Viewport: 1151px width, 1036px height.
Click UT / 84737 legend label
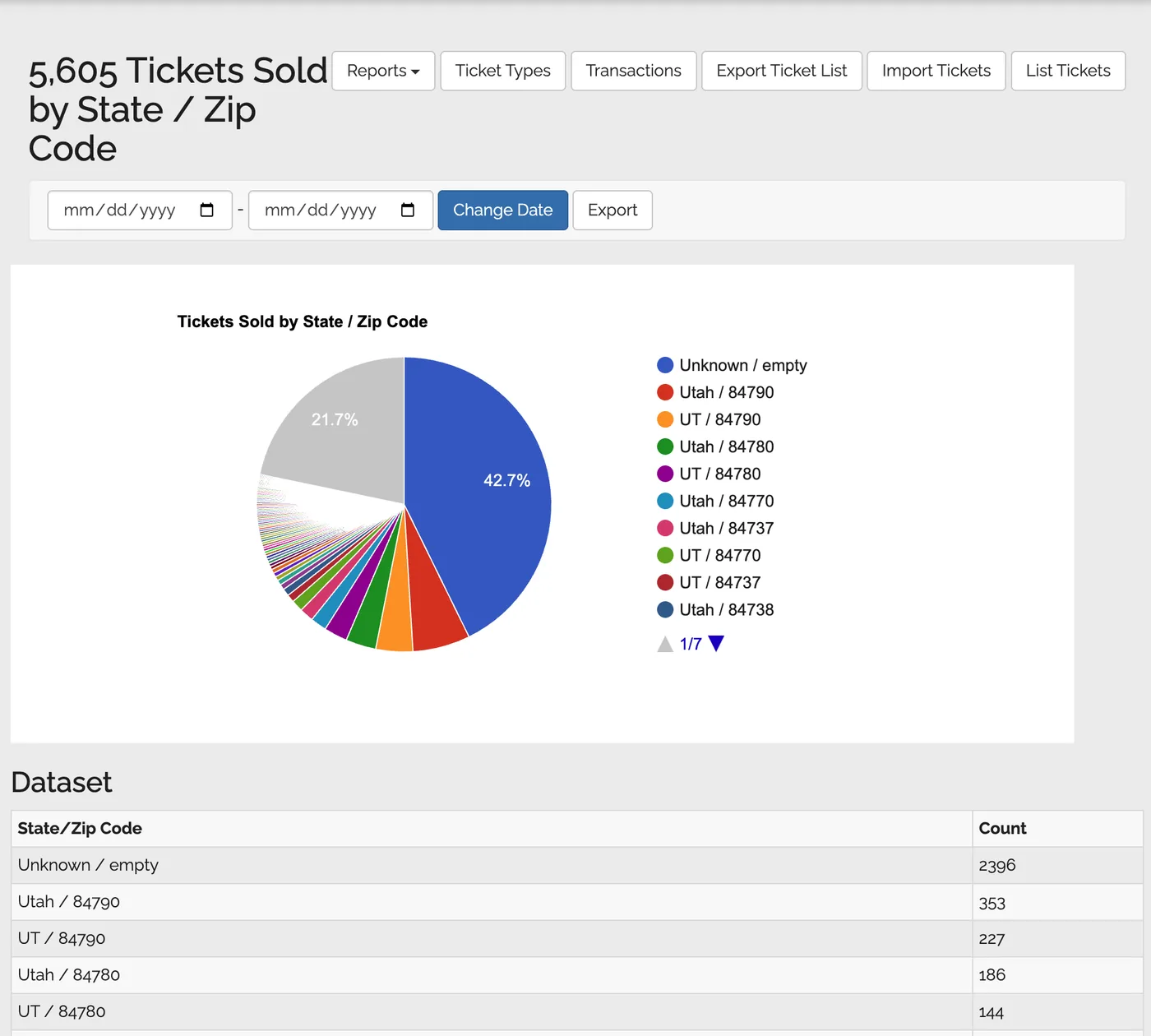720,582
